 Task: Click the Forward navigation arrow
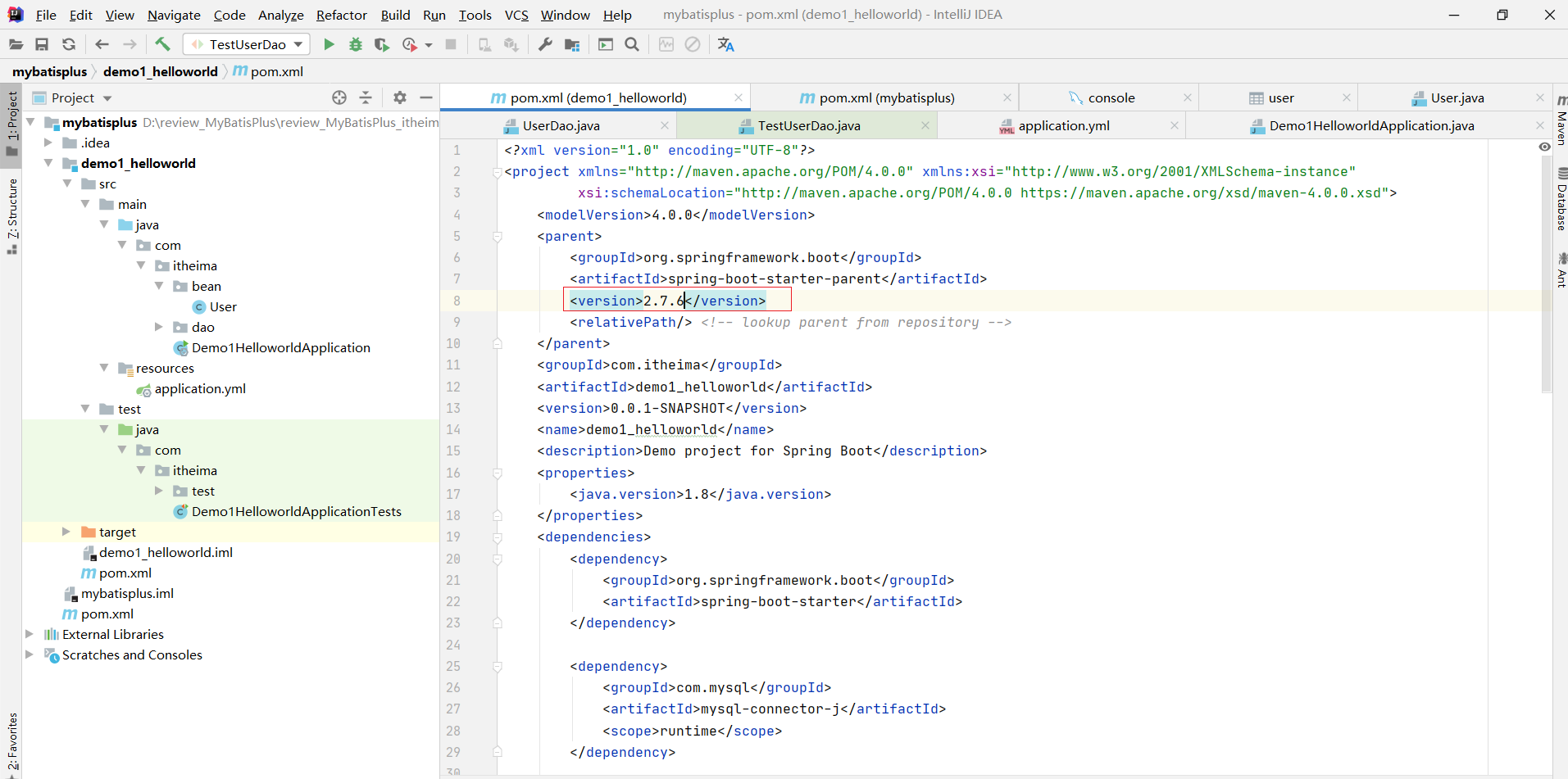pyautogui.click(x=130, y=44)
